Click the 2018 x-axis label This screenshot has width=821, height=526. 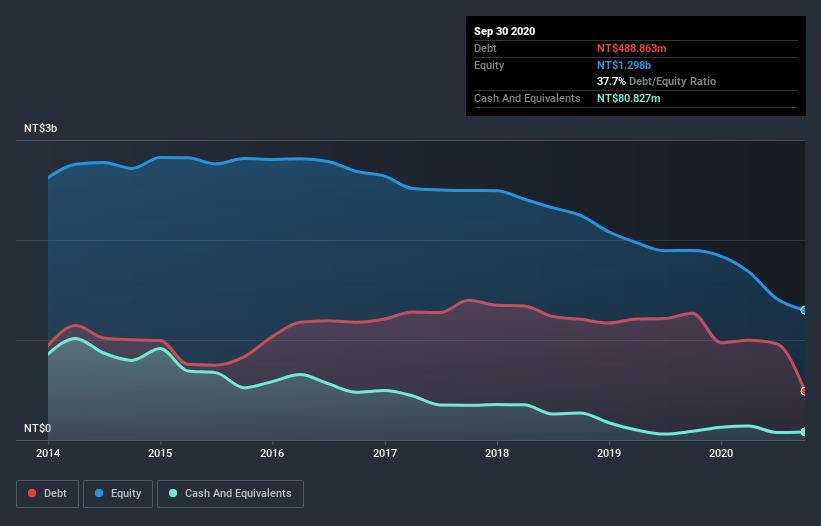[x=497, y=453]
